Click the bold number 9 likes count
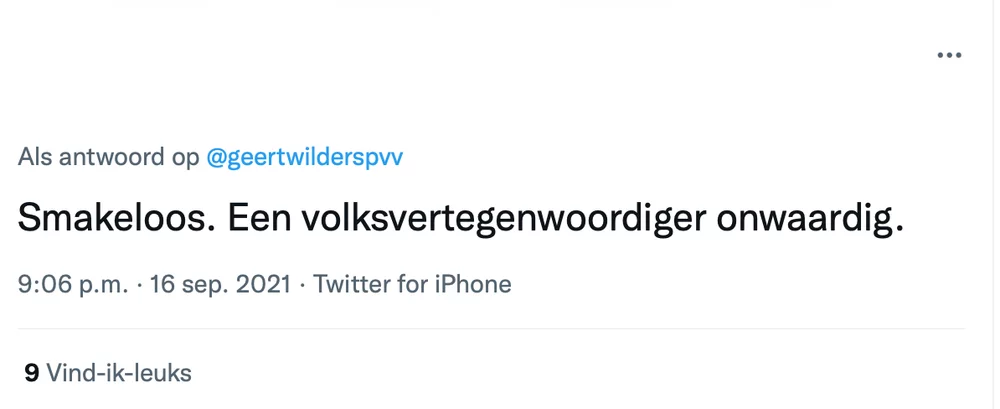 [x=32, y=374]
